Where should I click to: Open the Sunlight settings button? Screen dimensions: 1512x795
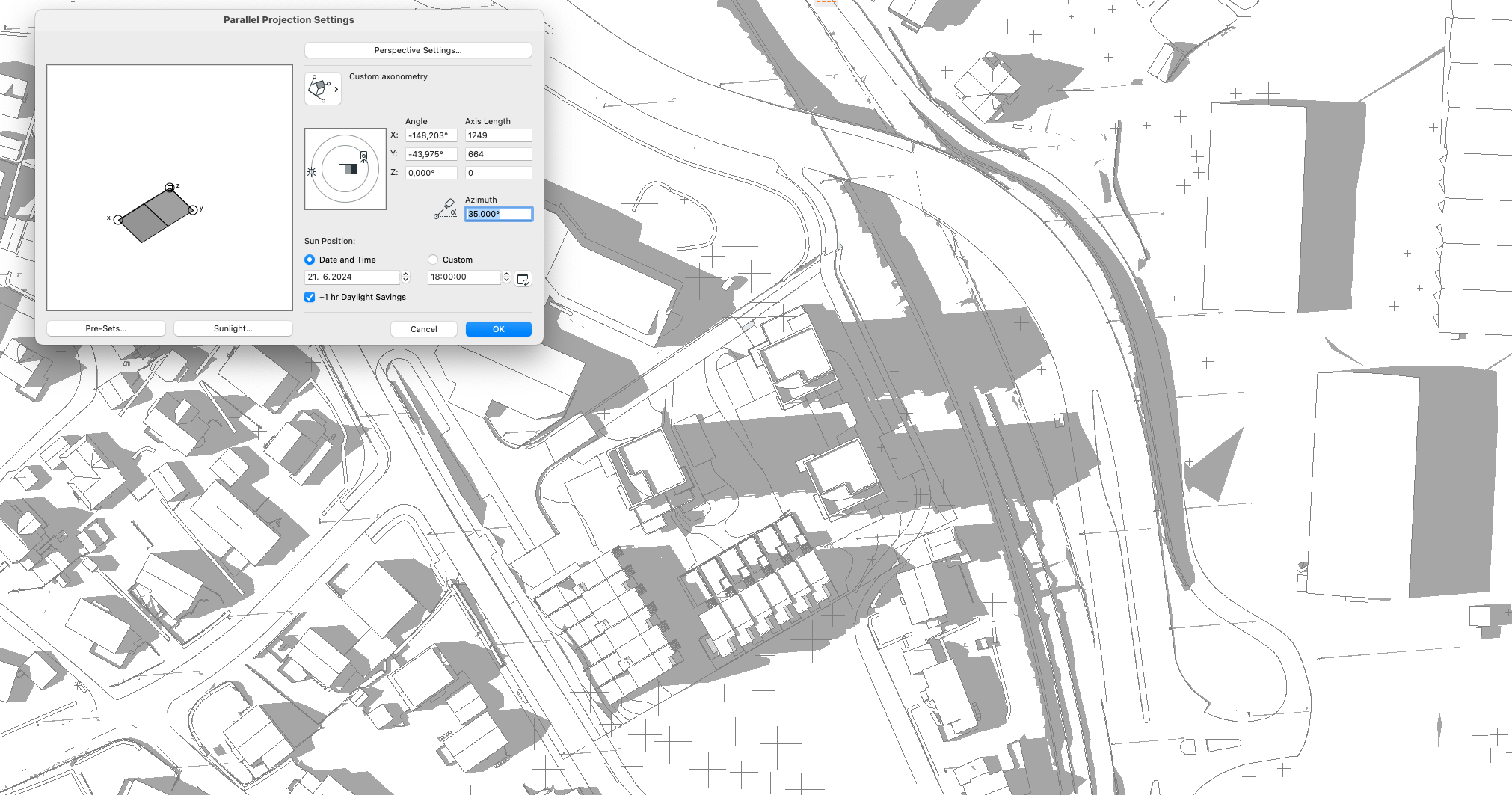point(233,328)
